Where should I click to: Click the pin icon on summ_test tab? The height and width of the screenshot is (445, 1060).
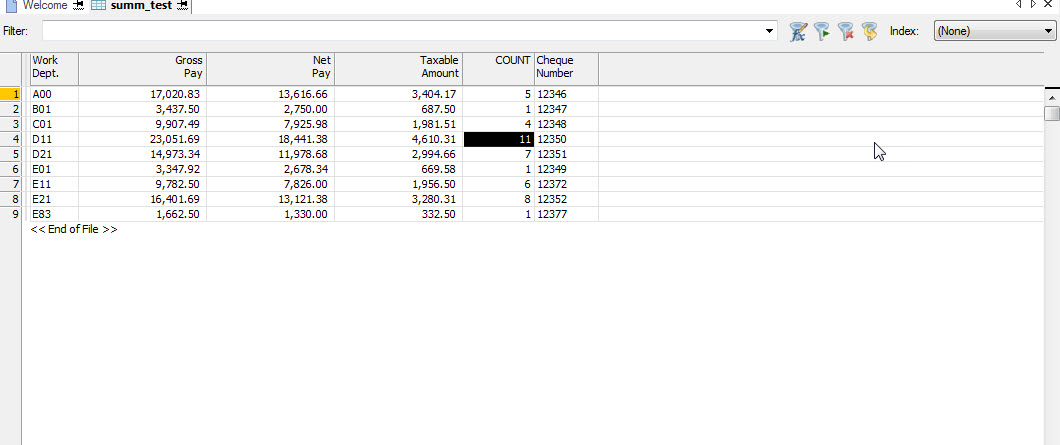(181, 6)
